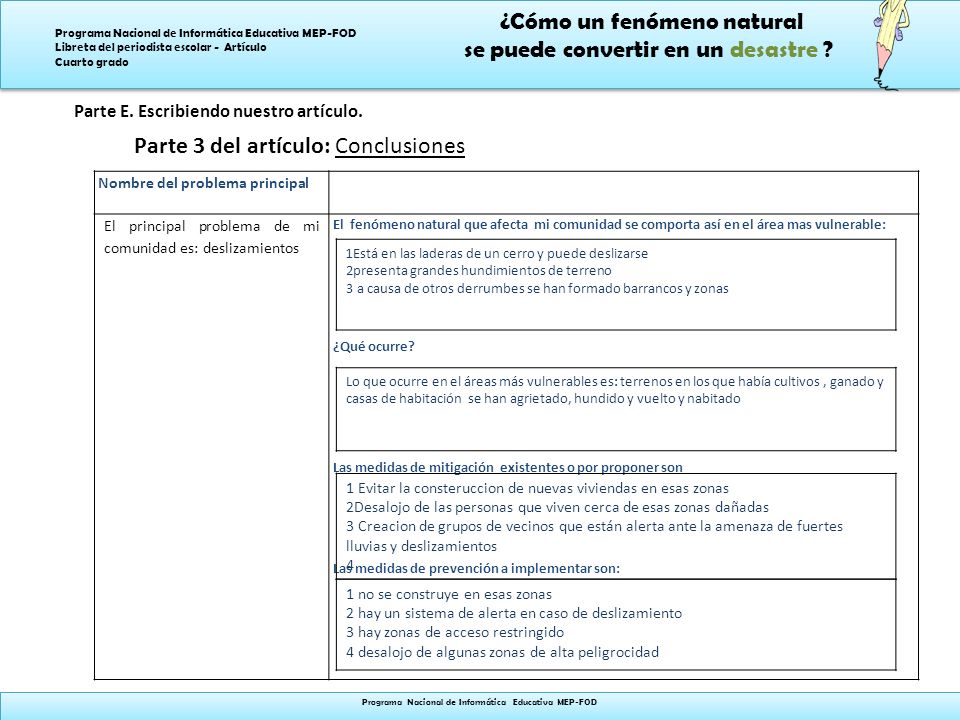Click '1 no se construye en esas zonas'
The width and height of the screenshot is (960, 720).
click(x=449, y=594)
